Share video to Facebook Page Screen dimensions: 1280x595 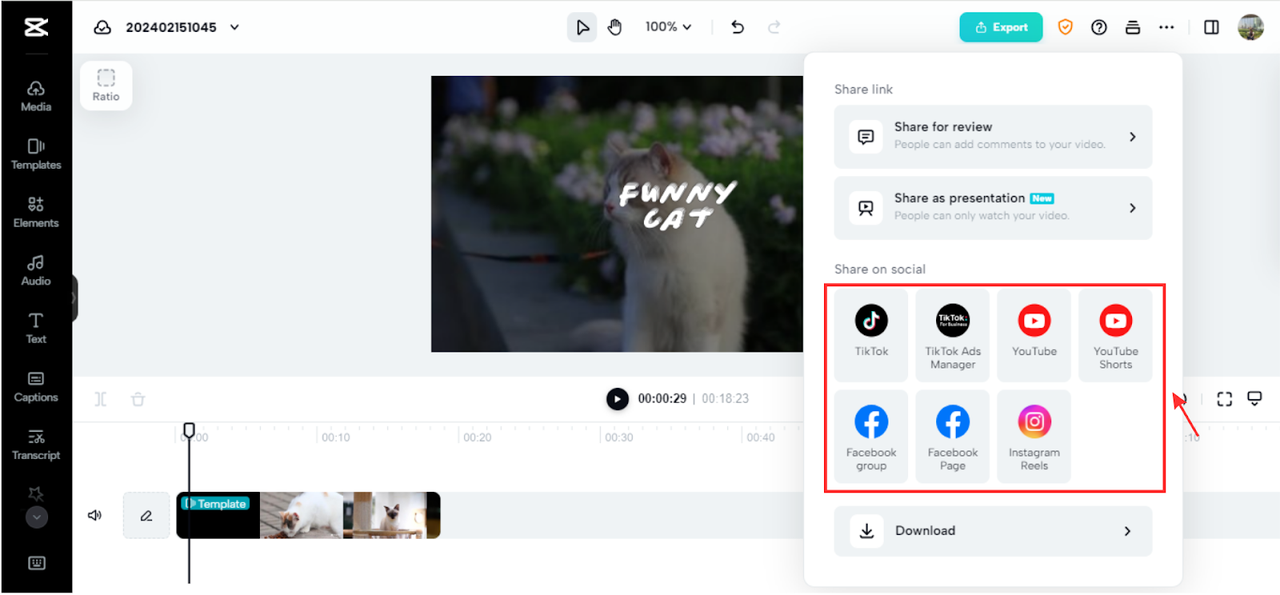pyautogui.click(x=953, y=436)
